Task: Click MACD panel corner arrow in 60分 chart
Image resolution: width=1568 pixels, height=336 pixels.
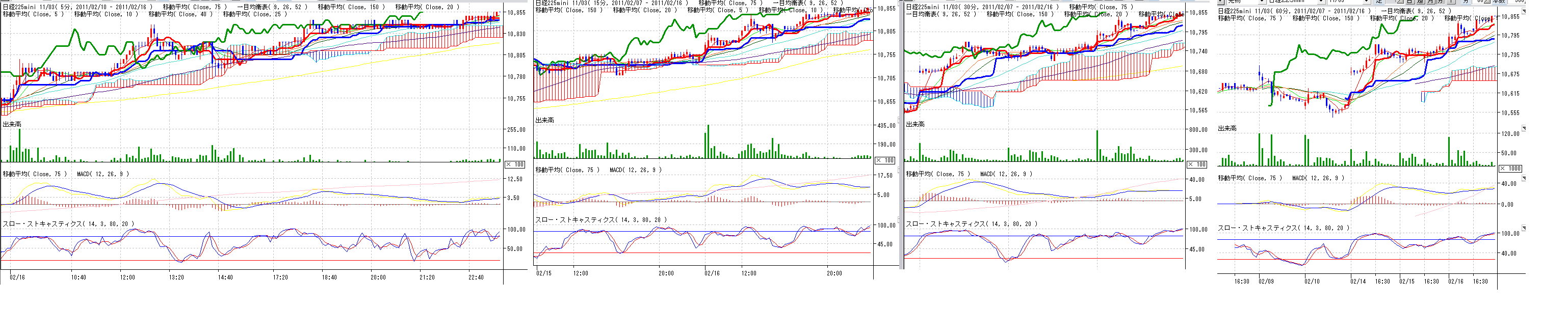Action: click(x=1524, y=178)
